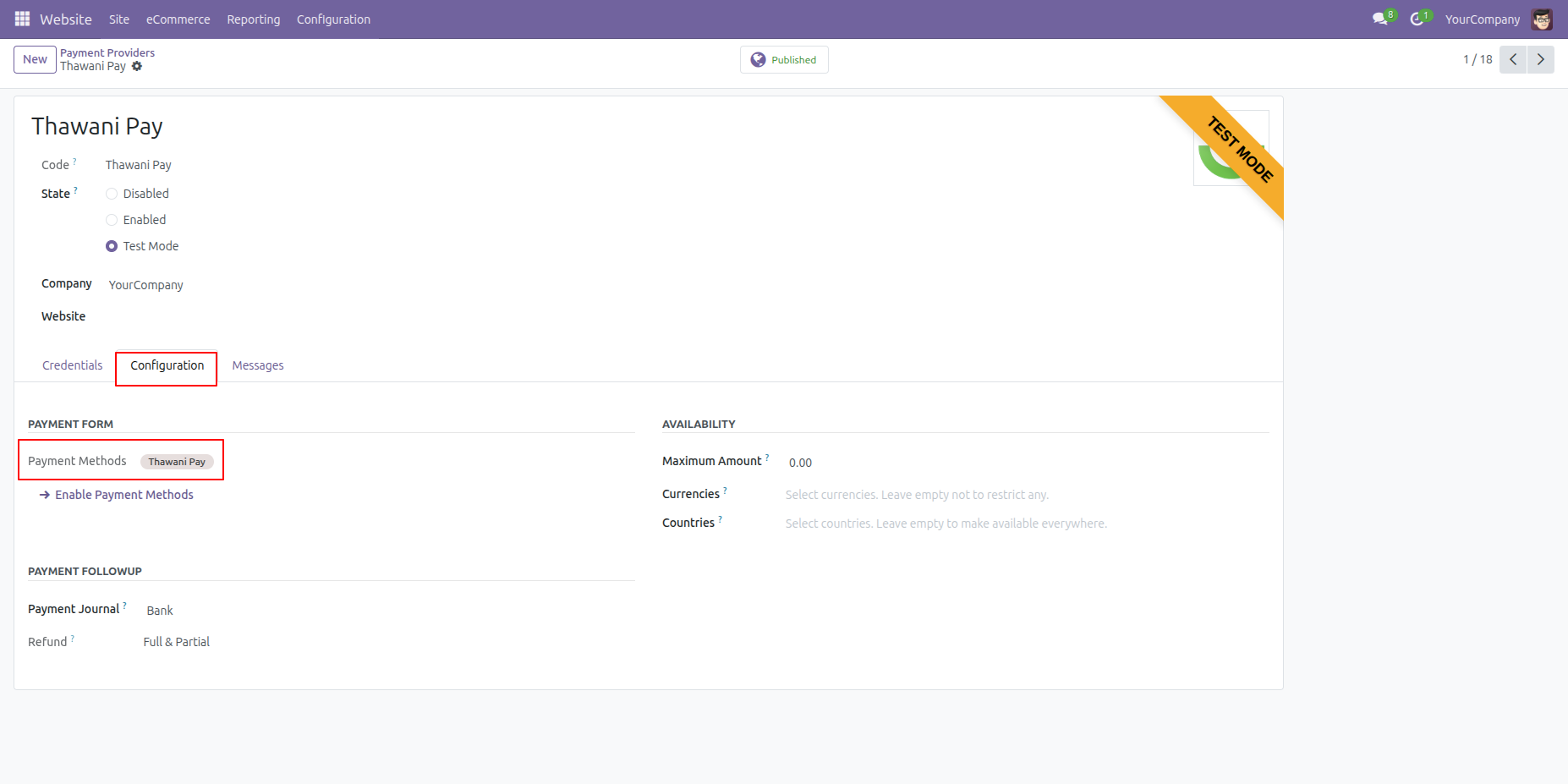The height and width of the screenshot is (784, 1568).
Task: Click the help mark next to Payment Journal
Action: 124,606
